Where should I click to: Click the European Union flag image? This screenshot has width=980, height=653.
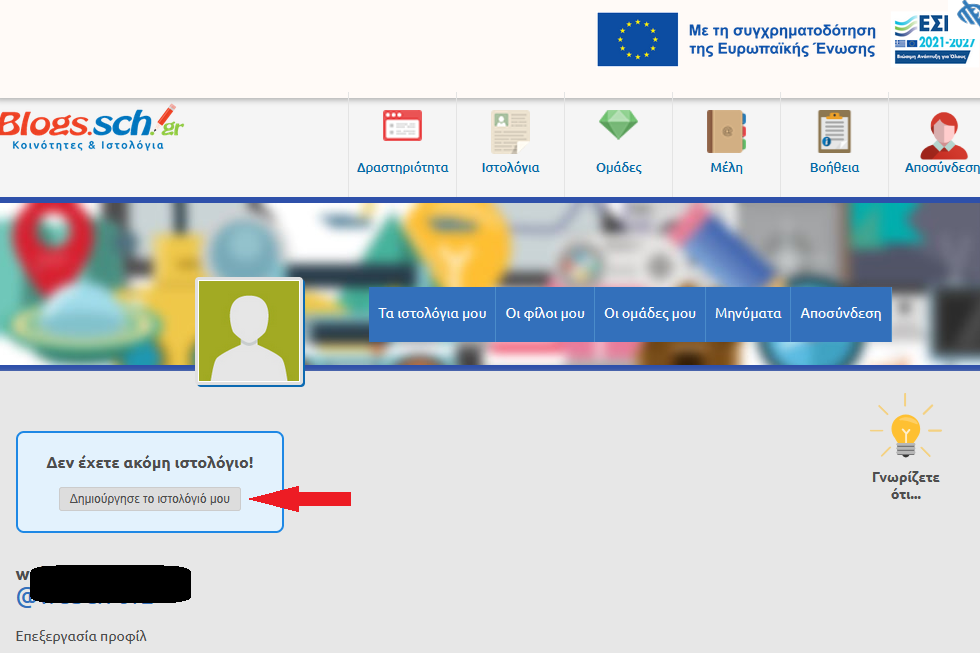tap(637, 40)
